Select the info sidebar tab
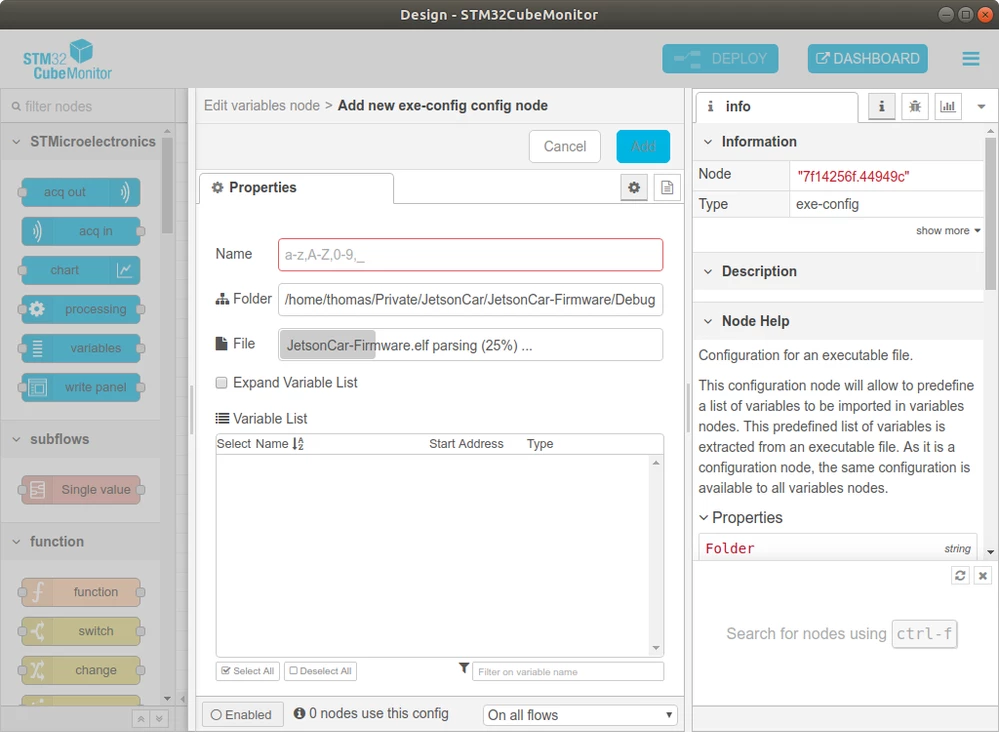The width and height of the screenshot is (999, 732). point(777,106)
